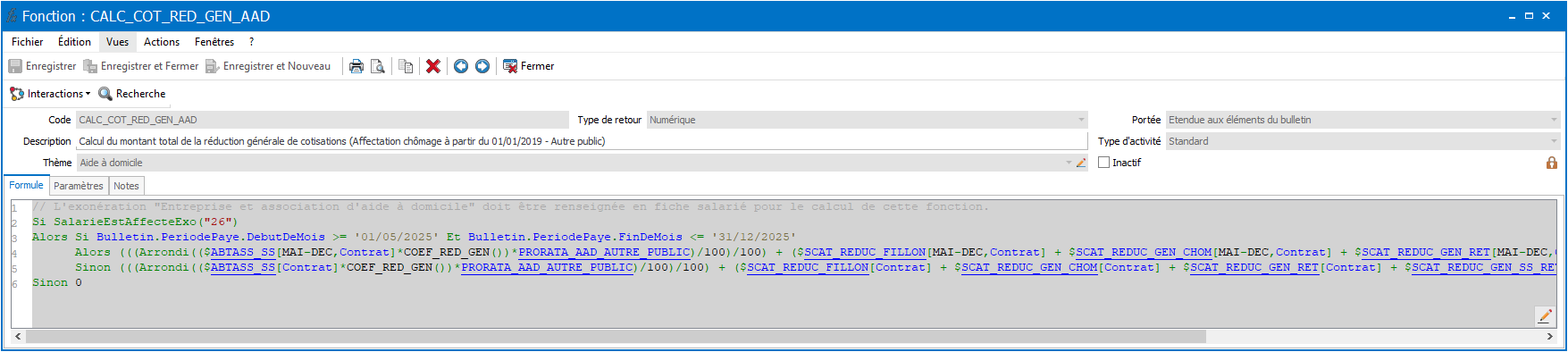The width and height of the screenshot is (1568, 352).
Task: Toggle the Inactif checkbox
Action: pyautogui.click(x=1103, y=163)
